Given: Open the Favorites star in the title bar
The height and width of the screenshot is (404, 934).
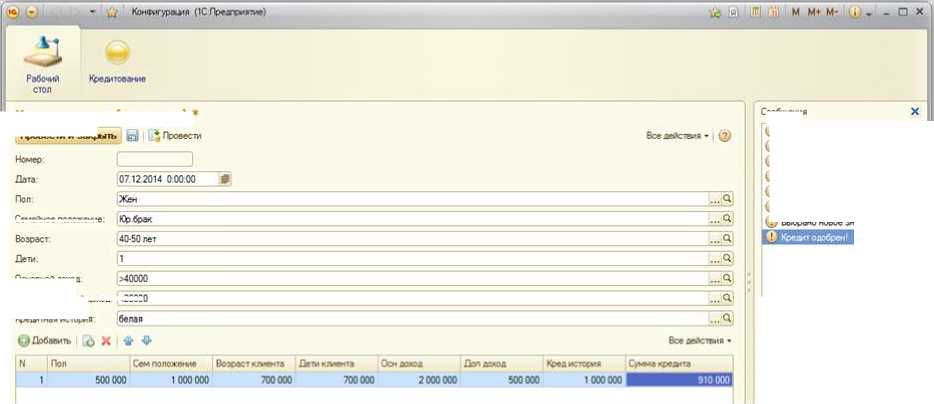Looking at the screenshot, I should coord(111,13).
